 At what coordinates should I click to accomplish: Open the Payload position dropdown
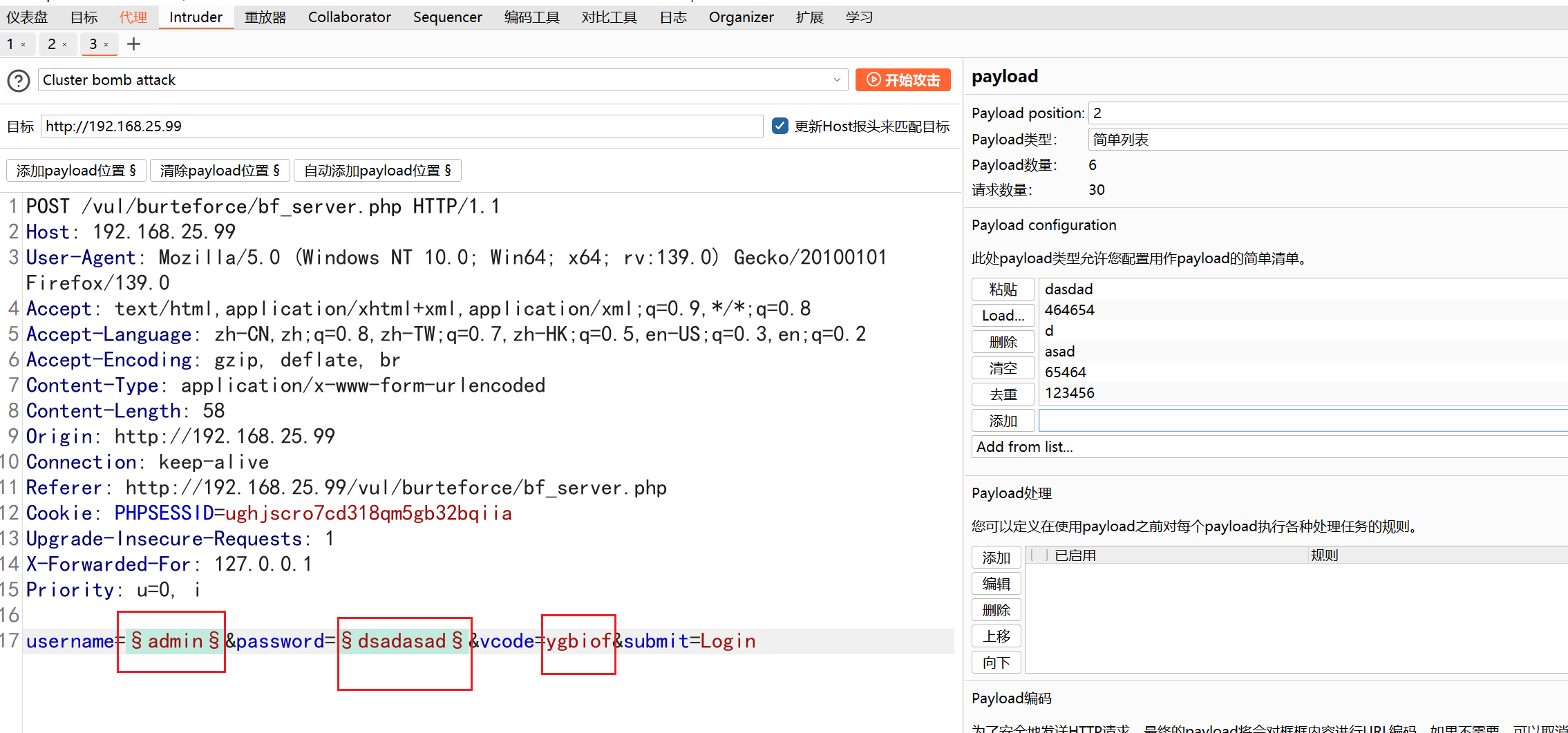(1327, 113)
